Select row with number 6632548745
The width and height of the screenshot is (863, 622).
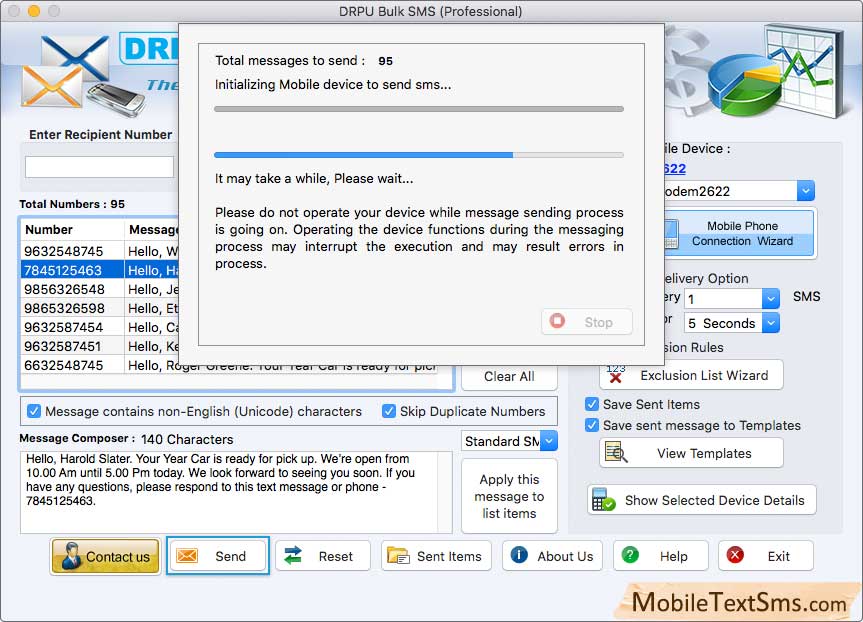tap(228, 365)
